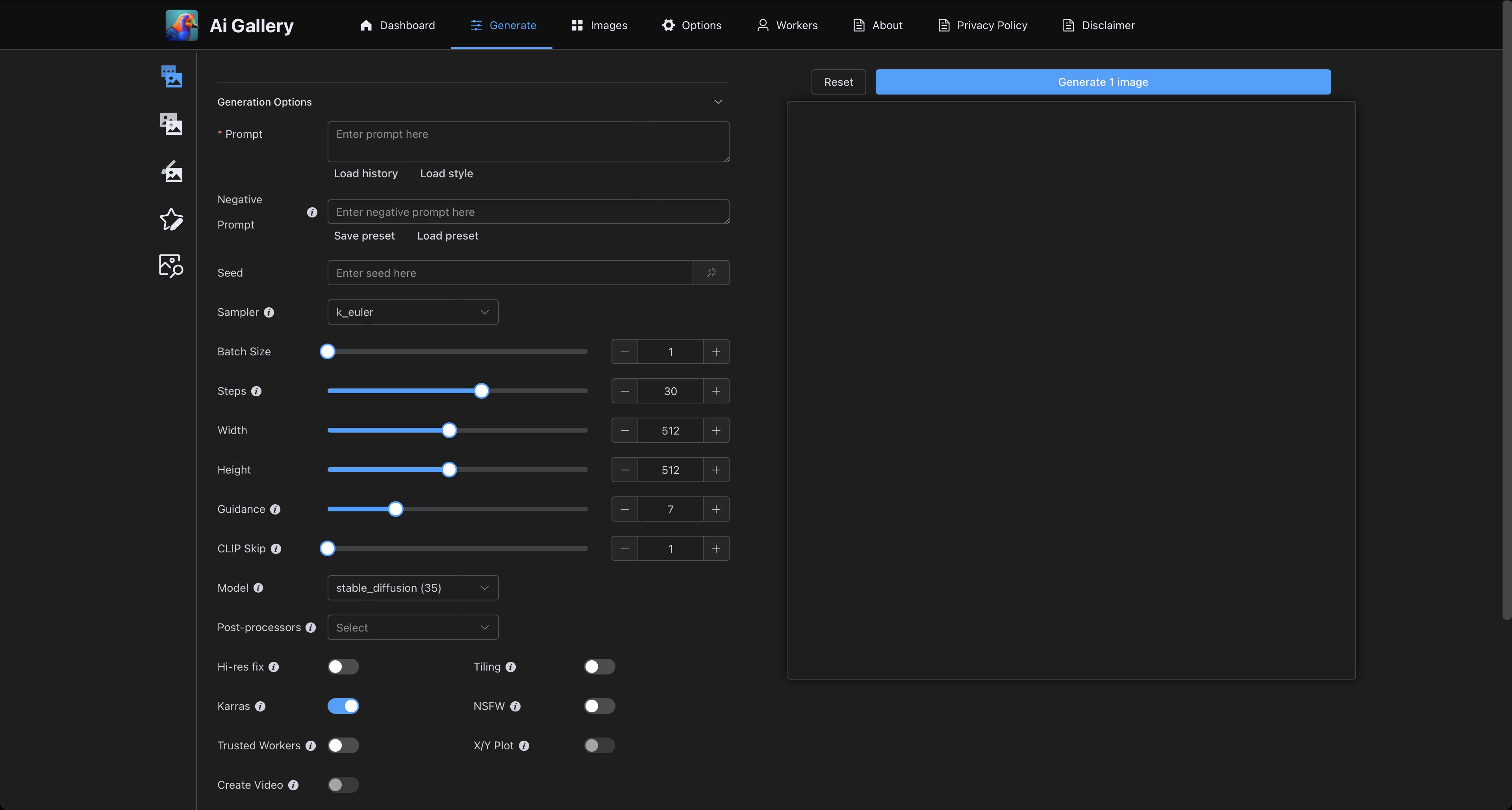Open the Sampler k_euler dropdown
The image size is (1512, 810).
(413, 312)
